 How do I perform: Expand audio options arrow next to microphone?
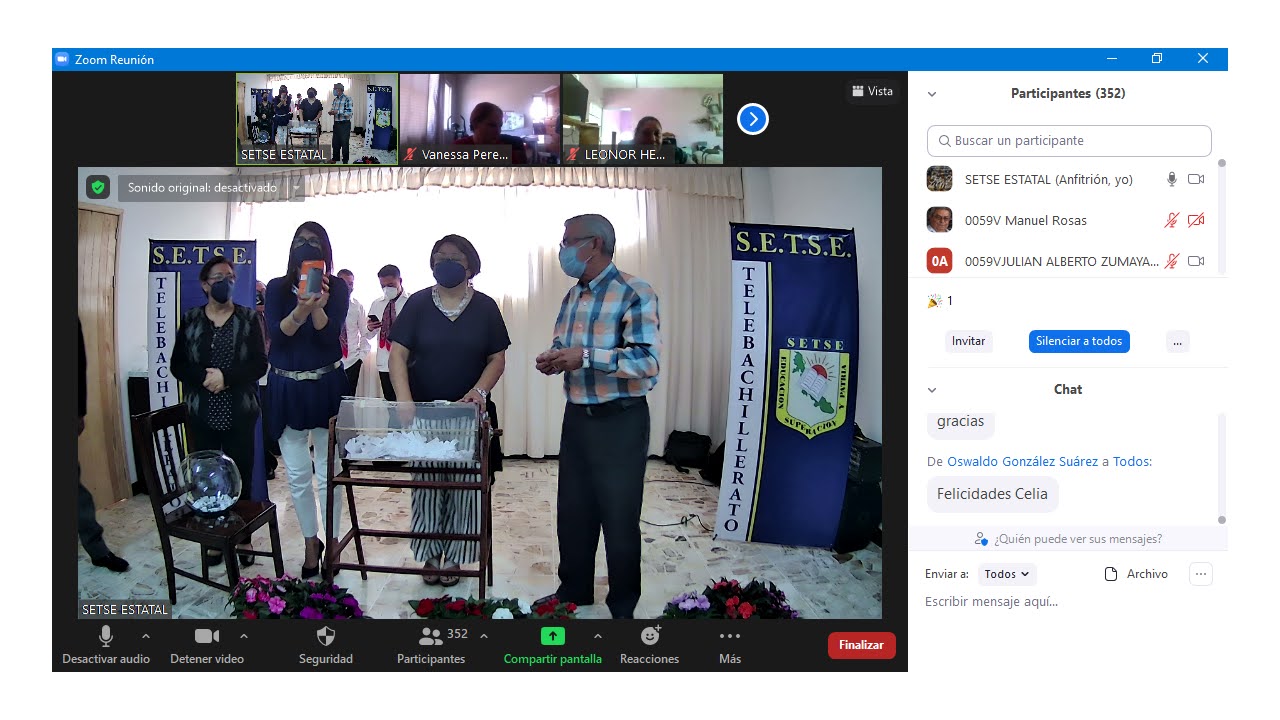(146, 636)
